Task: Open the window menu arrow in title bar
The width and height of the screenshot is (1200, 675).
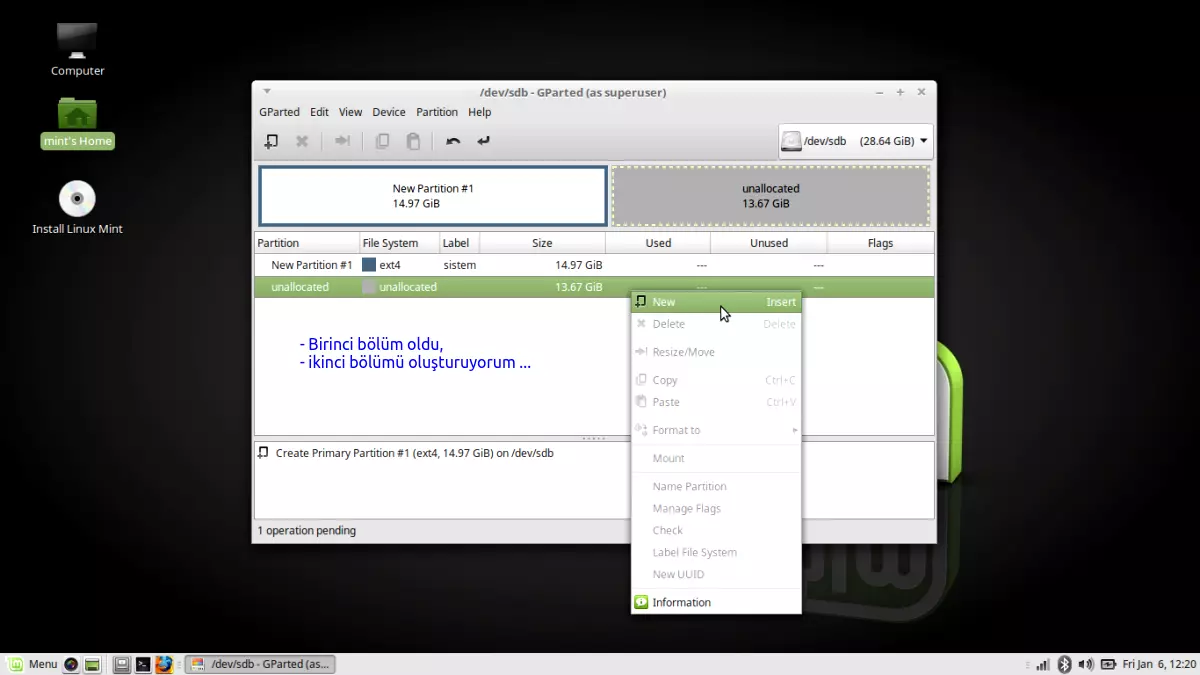Action: point(267,92)
